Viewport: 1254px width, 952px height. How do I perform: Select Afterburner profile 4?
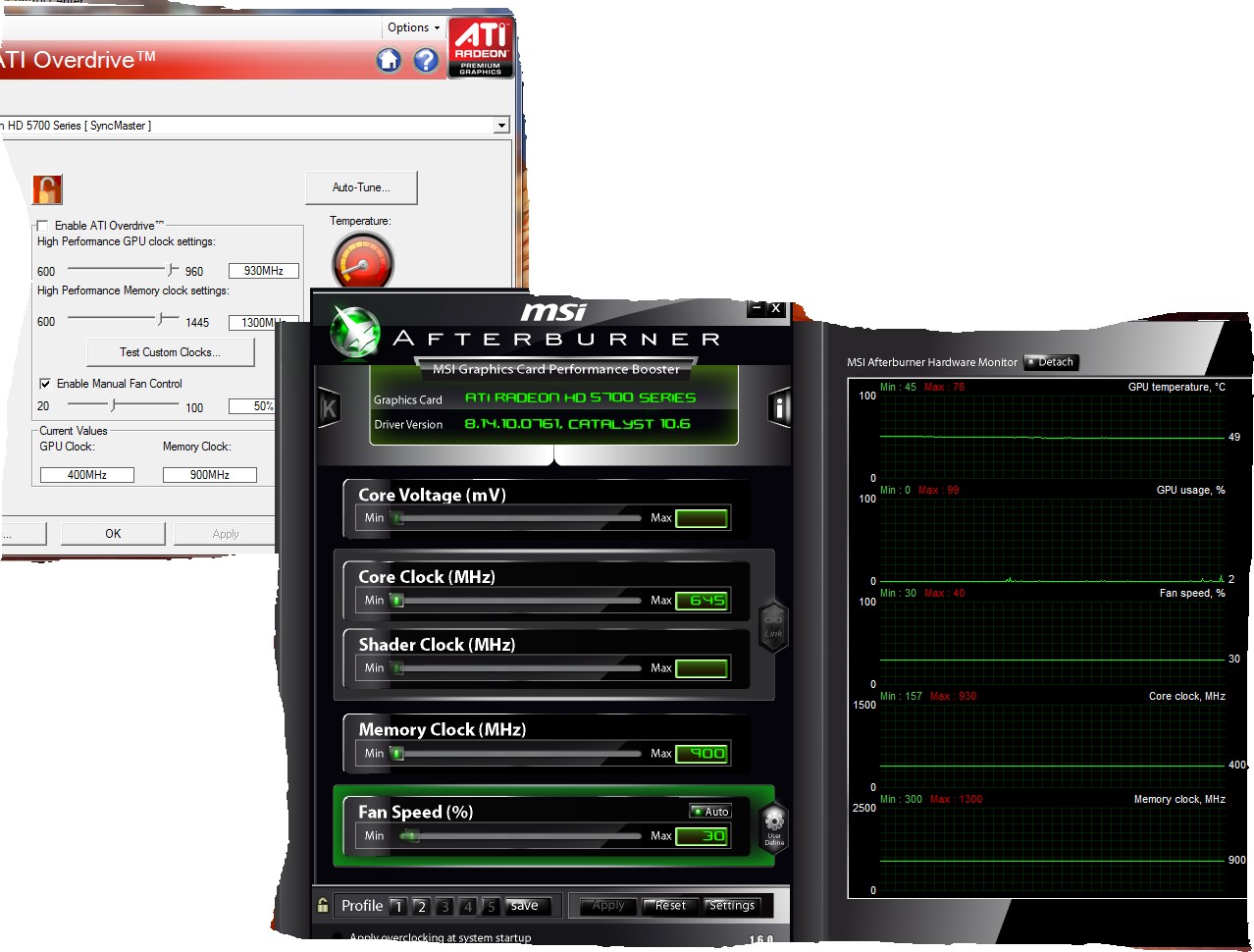pos(468,906)
